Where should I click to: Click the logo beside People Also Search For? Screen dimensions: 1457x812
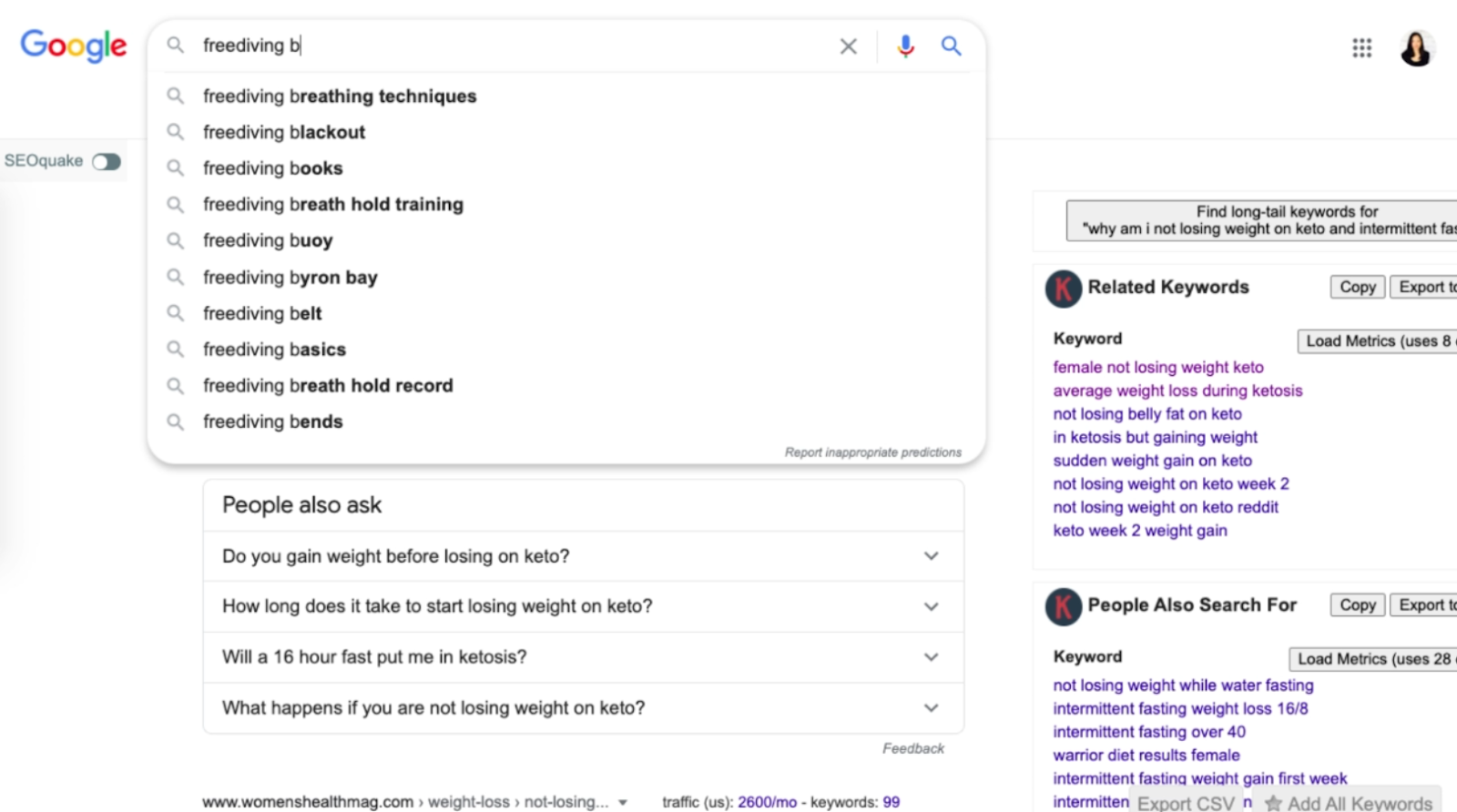1063,606
